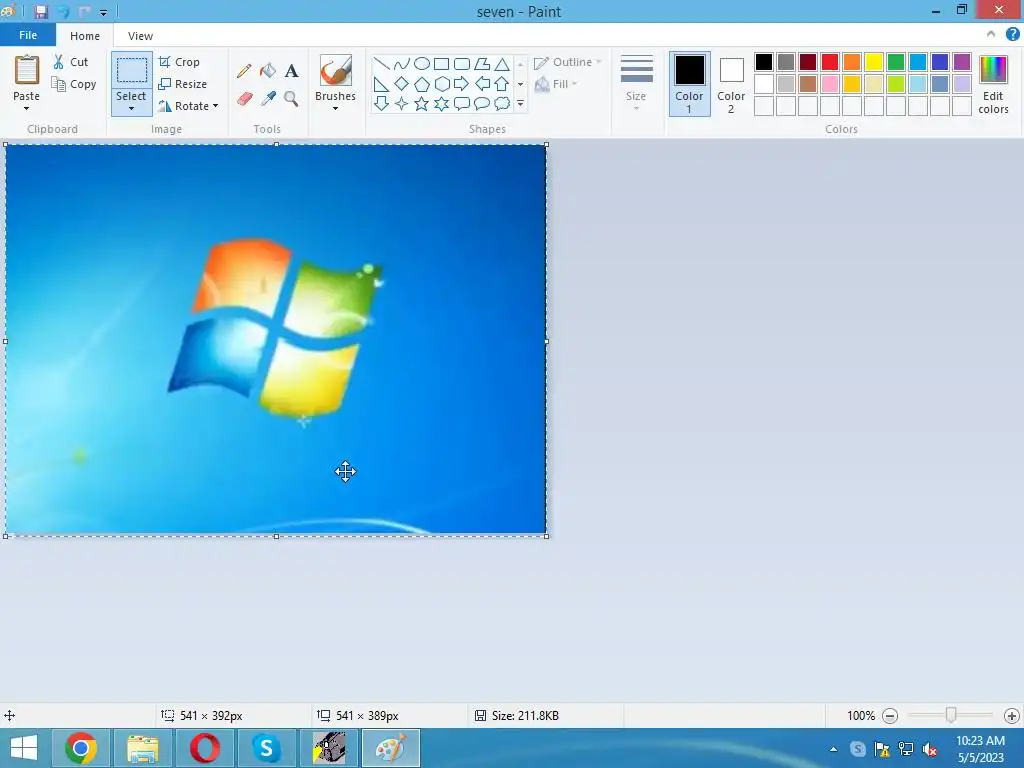
Task: Choose the Left arrow shape
Action: click(x=482, y=84)
